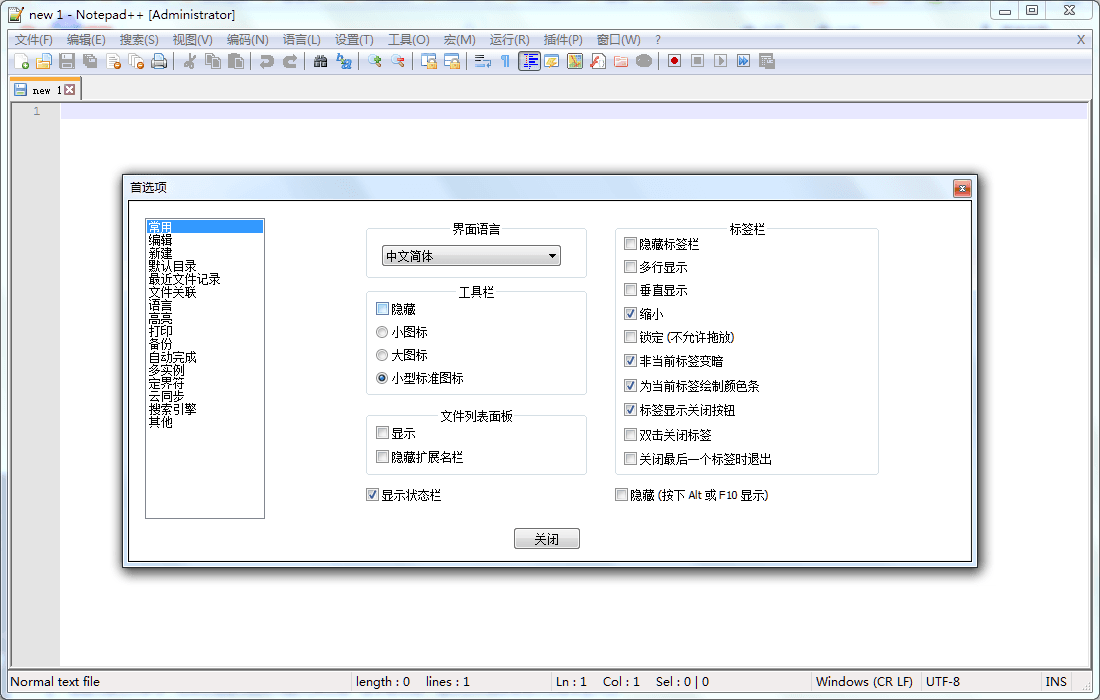Open 界面语言 dropdown 中文简体

coord(471,256)
